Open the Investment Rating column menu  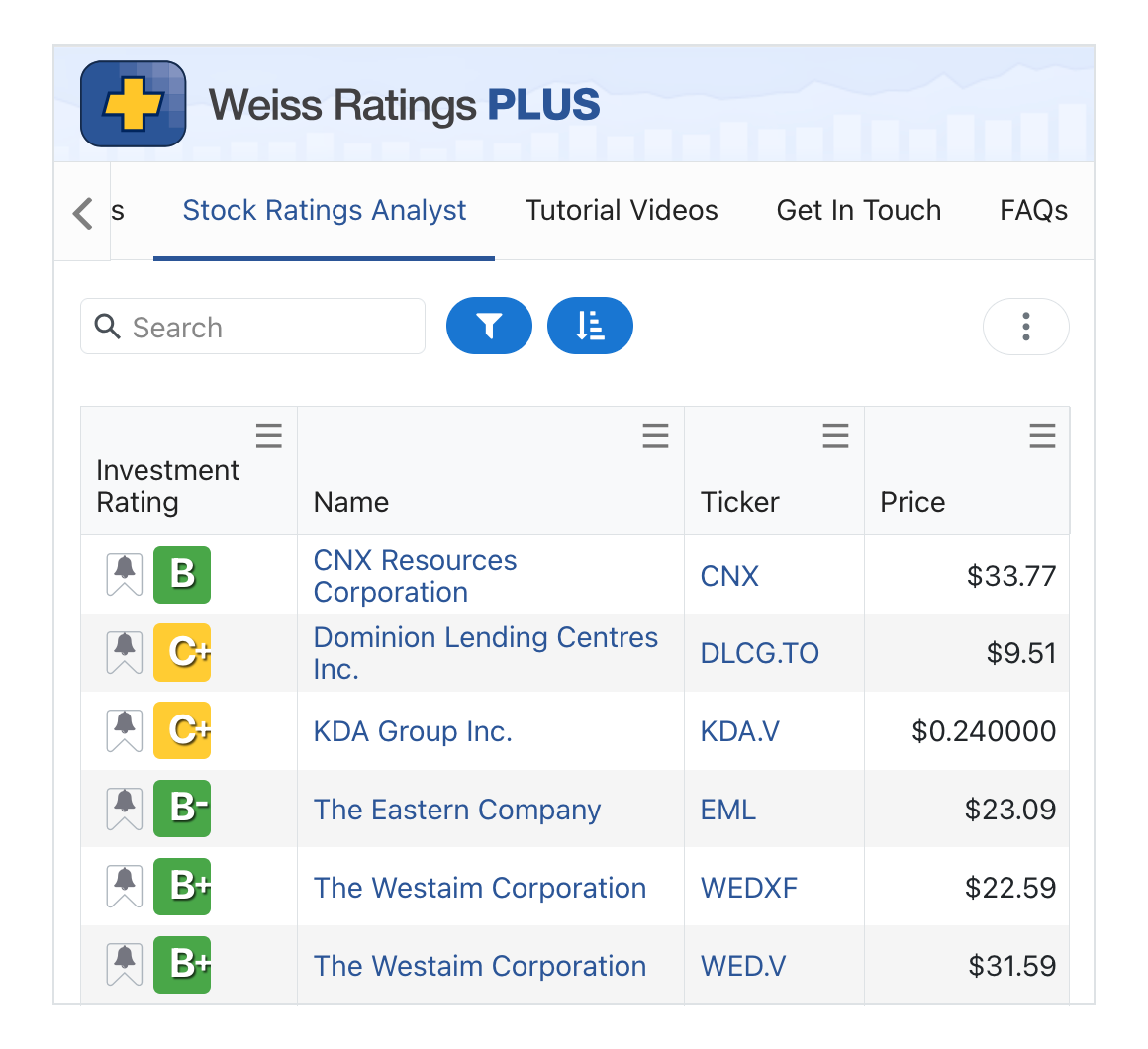click(x=269, y=436)
